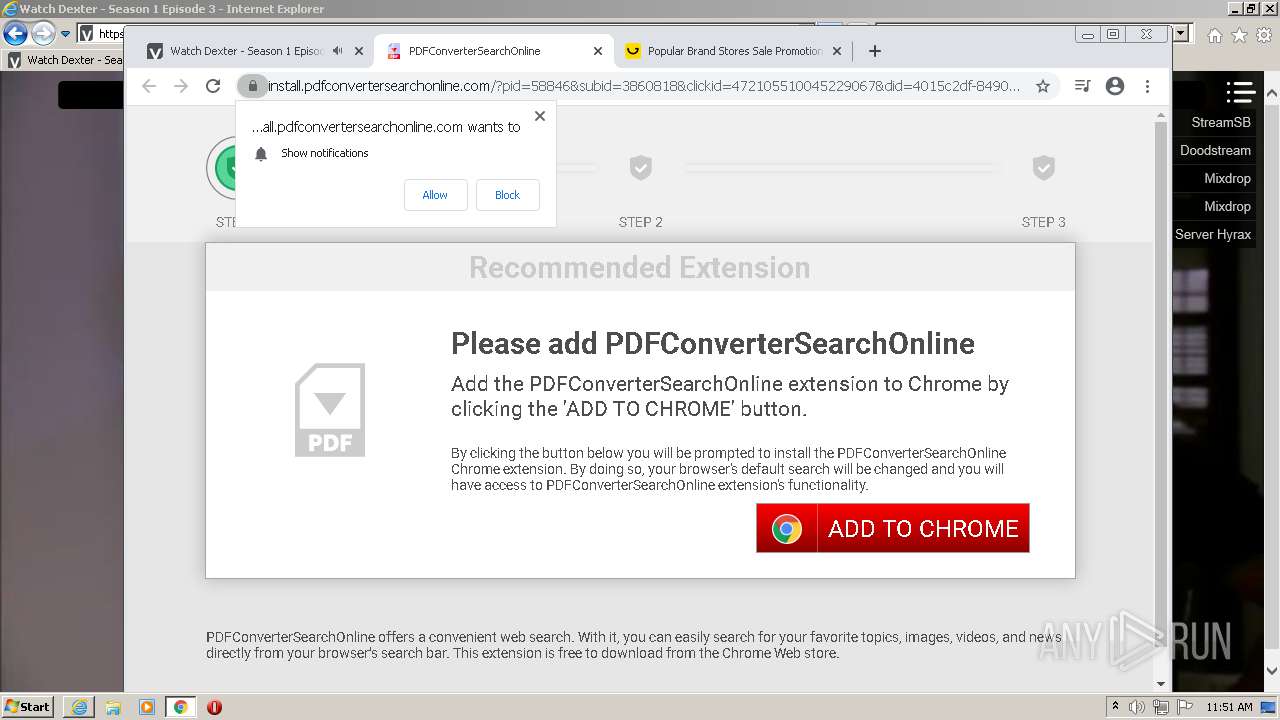This screenshot has height=720, width=1280.
Task: Select the Server Hyrax link
Action: tap(1213, 234)
